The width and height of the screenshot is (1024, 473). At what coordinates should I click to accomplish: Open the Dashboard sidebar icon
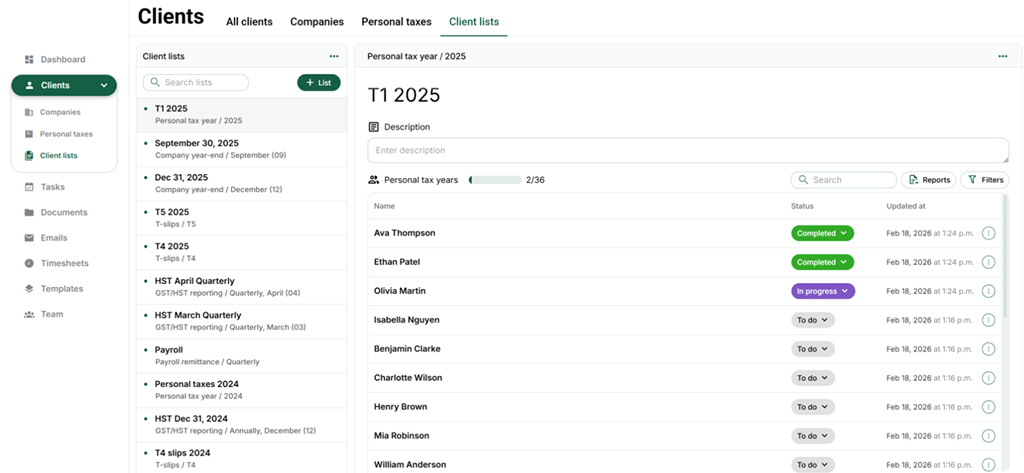(x=29, y=60)
